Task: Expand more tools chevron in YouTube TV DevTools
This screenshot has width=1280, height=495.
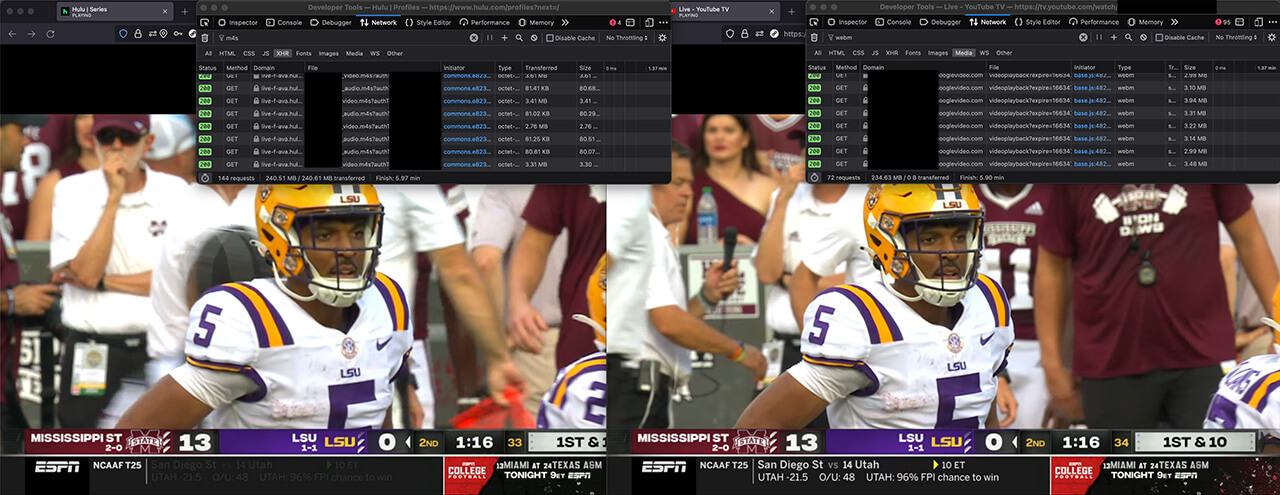Action: [x=1174, y=22]
